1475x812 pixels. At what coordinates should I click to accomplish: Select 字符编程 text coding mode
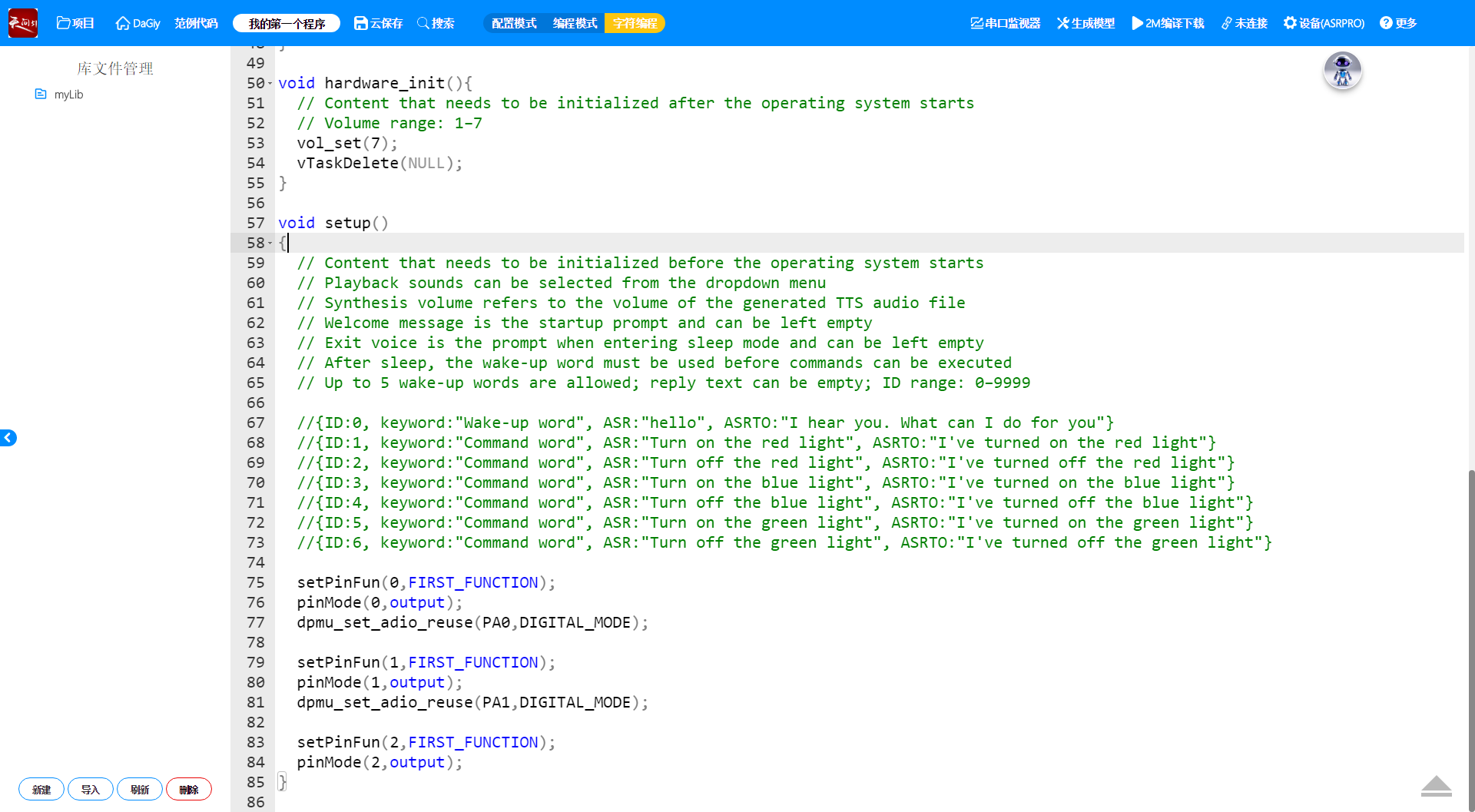point(635,23)
